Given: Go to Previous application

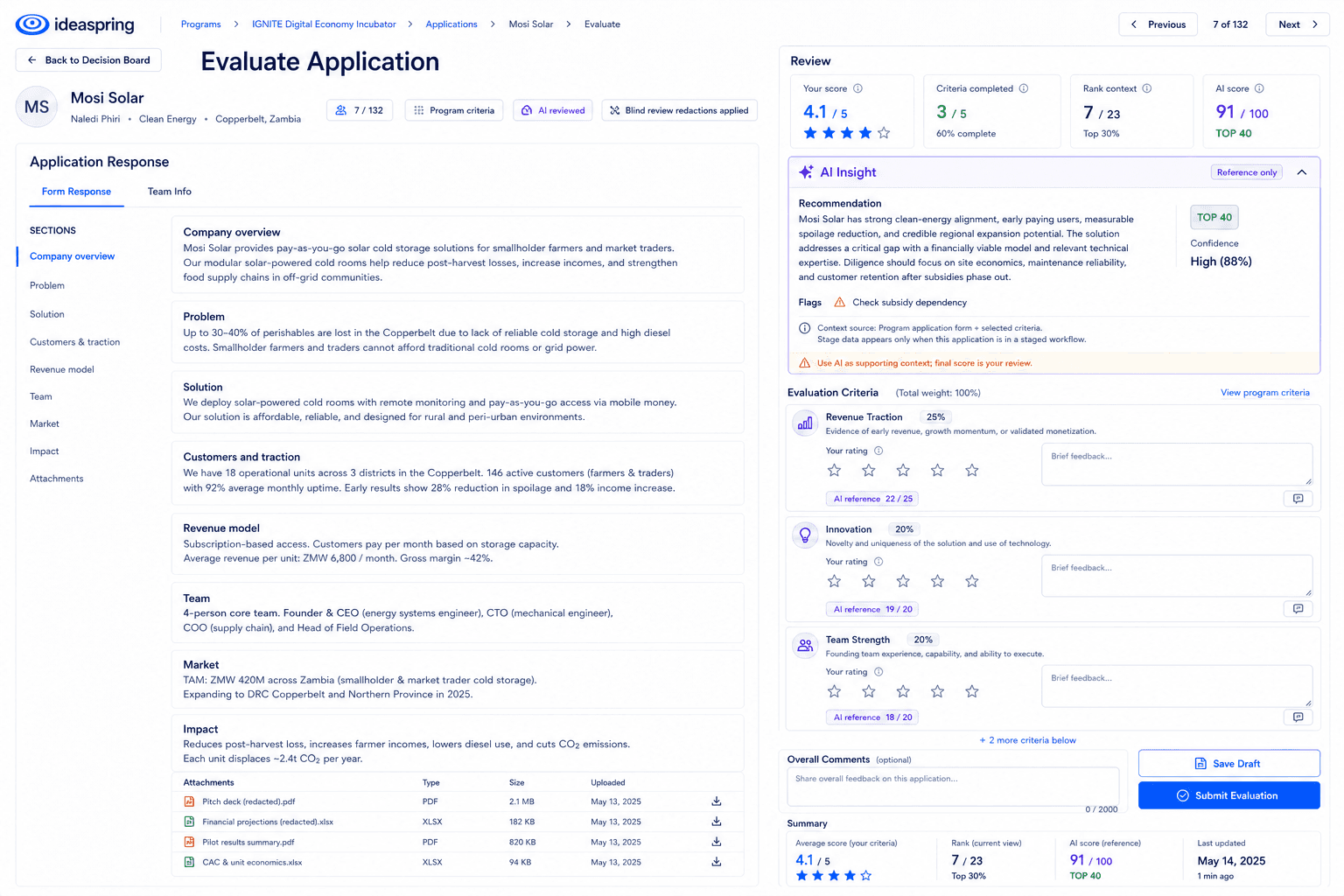Looking at the screenshot, I should (x=1158, y=24).
